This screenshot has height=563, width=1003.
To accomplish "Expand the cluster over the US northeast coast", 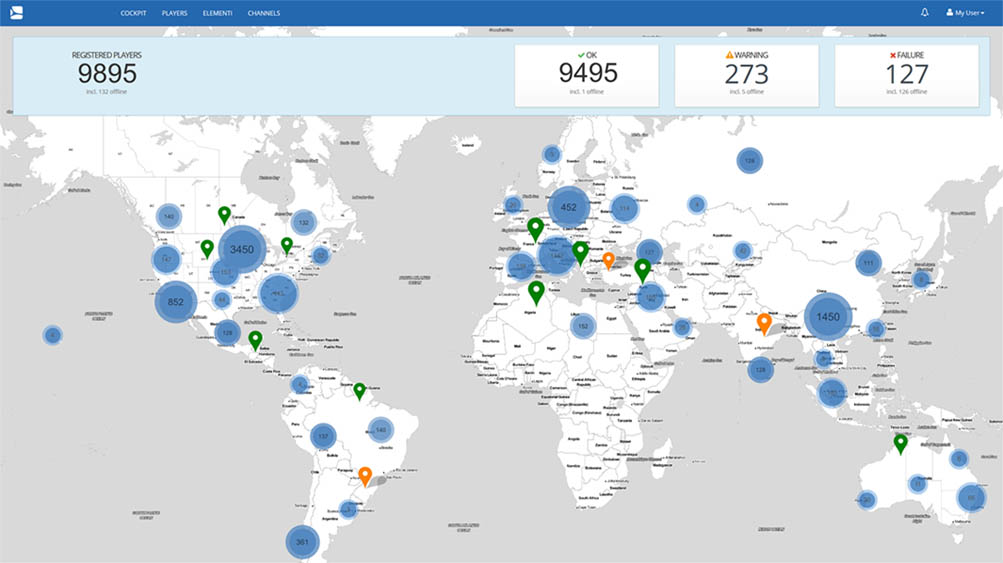I will 320,256.
